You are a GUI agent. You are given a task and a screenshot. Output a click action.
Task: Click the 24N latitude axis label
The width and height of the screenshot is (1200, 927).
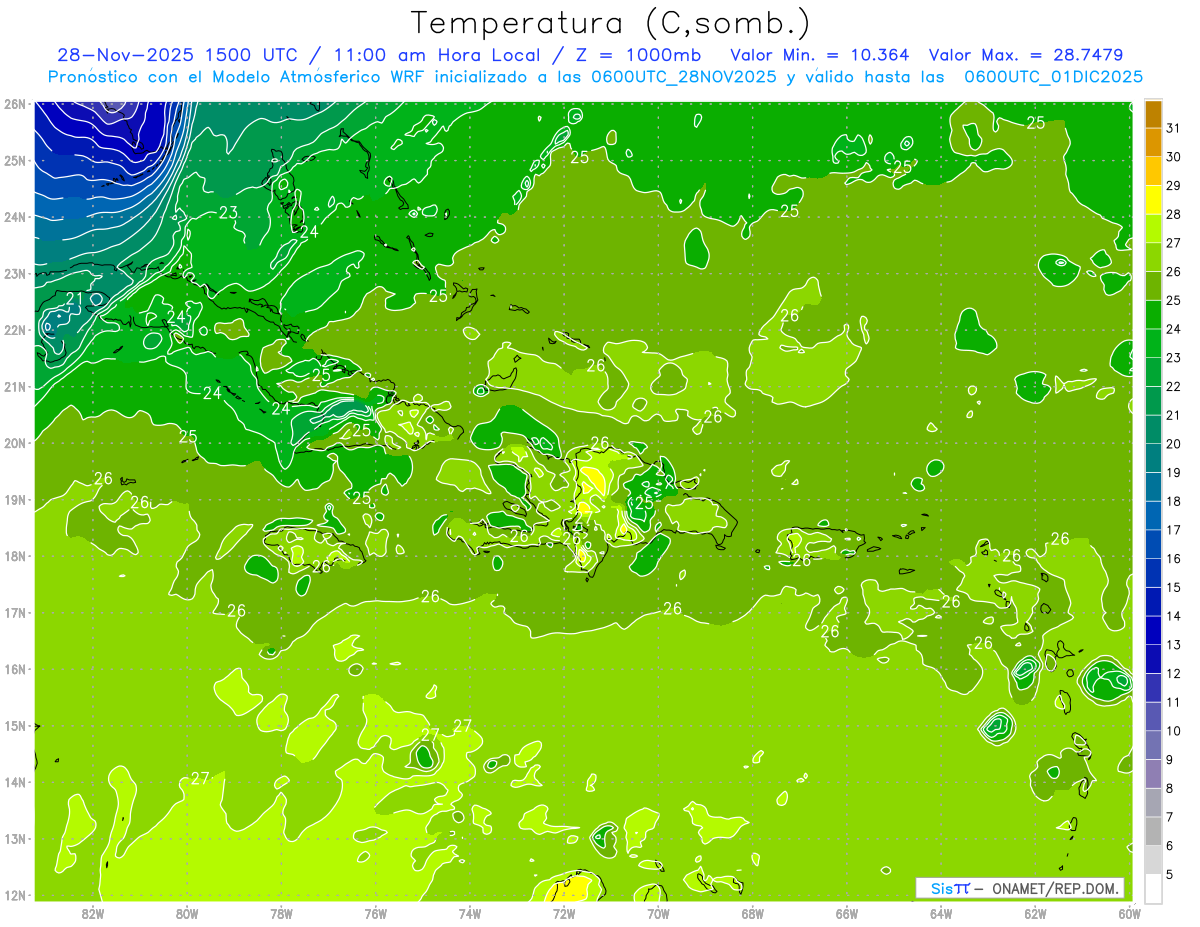pyautogui.click(x=15, y=217)
